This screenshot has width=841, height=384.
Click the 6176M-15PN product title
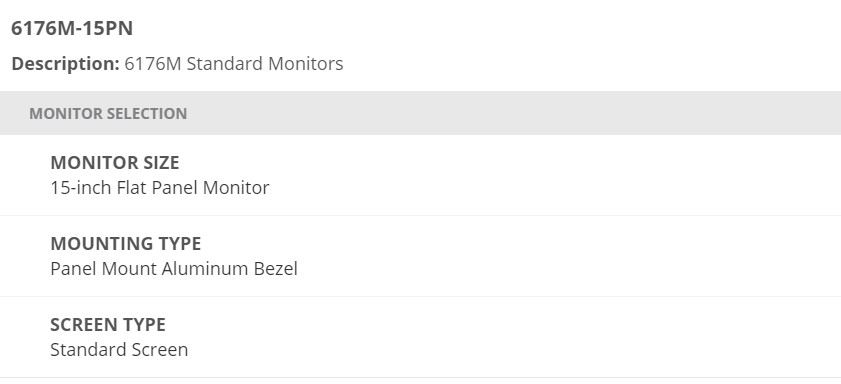72,28
